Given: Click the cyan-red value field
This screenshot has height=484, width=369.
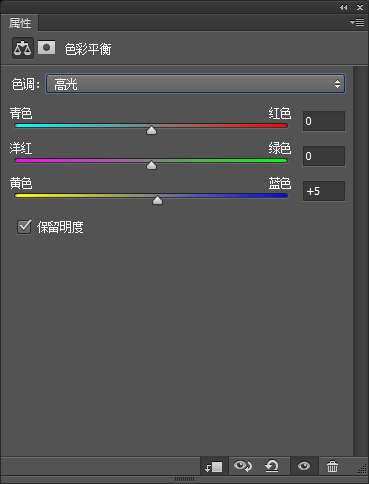Looking at the screenshot, I should (x=324, y=121).
